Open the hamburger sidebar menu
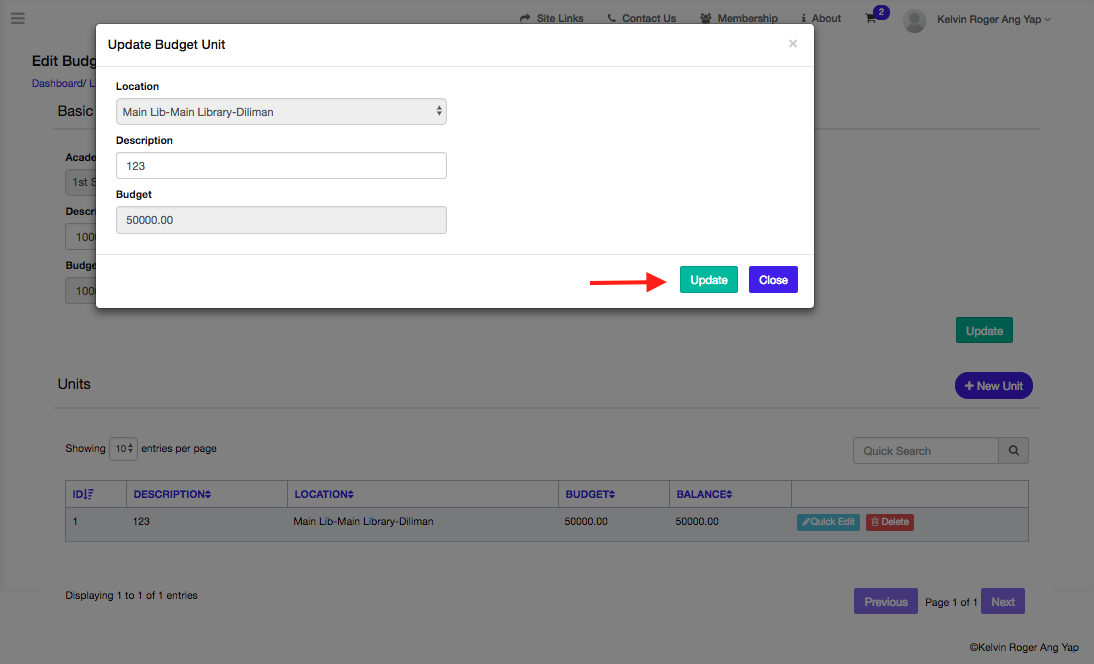 18,18
